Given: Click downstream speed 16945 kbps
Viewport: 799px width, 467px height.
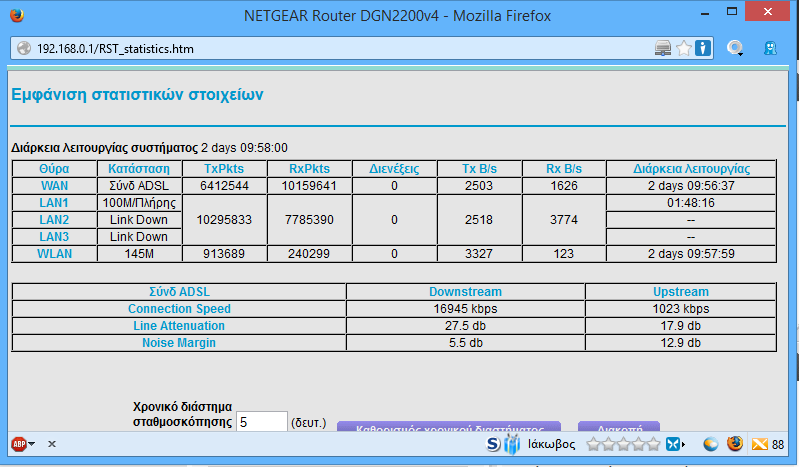Looking at the screenshot, I should point(465,309).
